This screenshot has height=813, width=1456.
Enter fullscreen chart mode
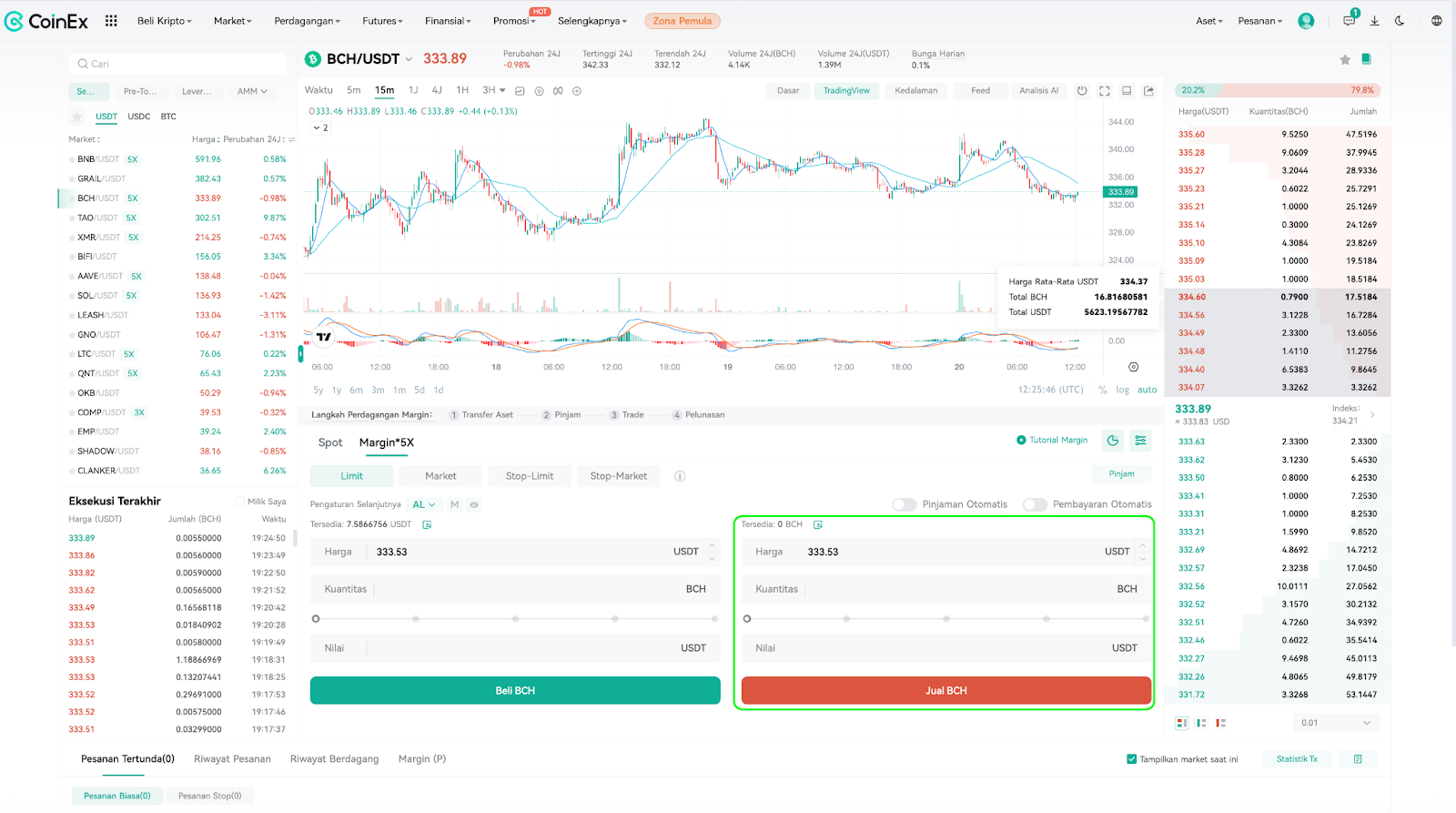point(1105,91)
